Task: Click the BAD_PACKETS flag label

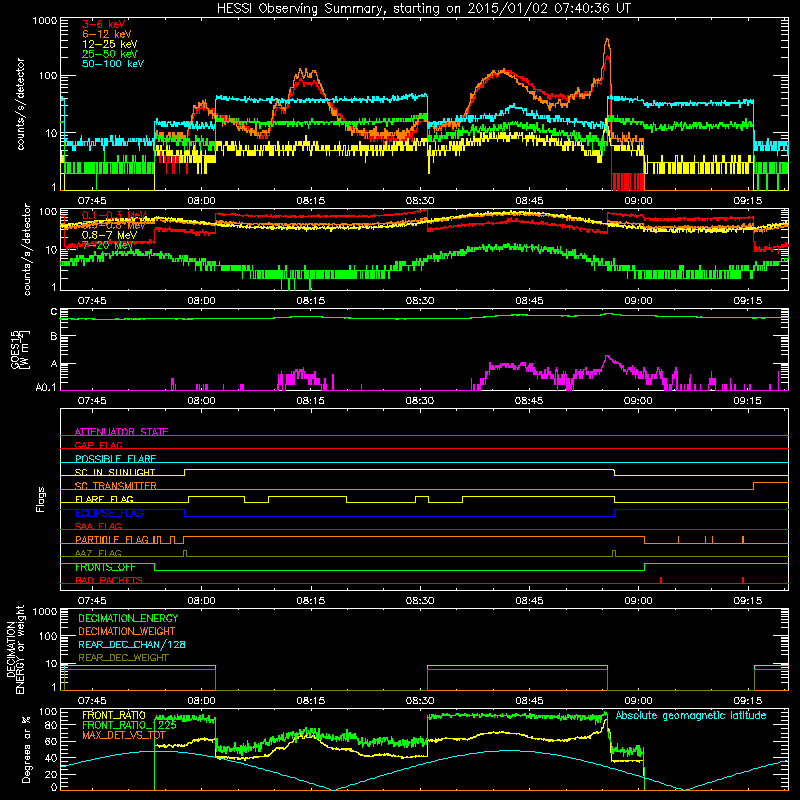Action: point(109,580)
